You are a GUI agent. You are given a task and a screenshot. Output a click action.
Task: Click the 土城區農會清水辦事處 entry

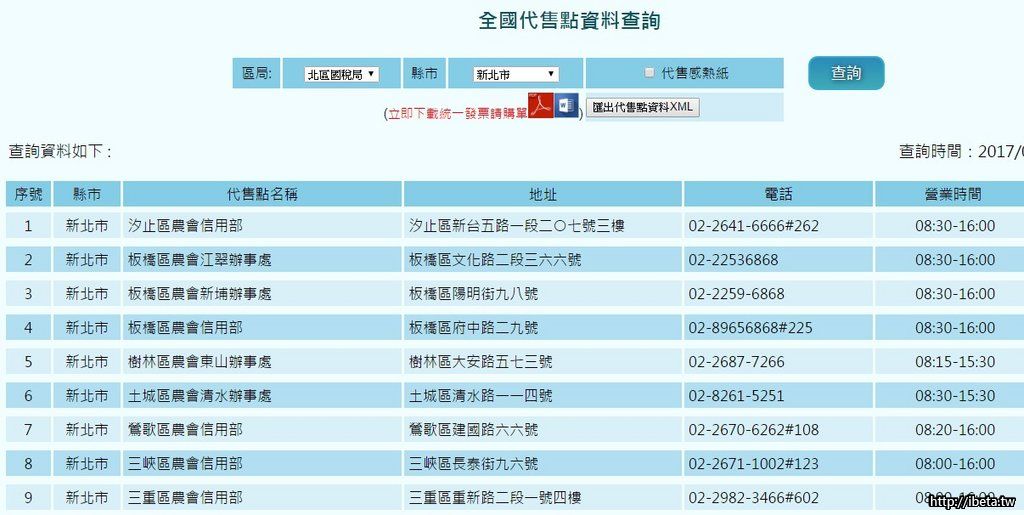(x=200, y=396)
